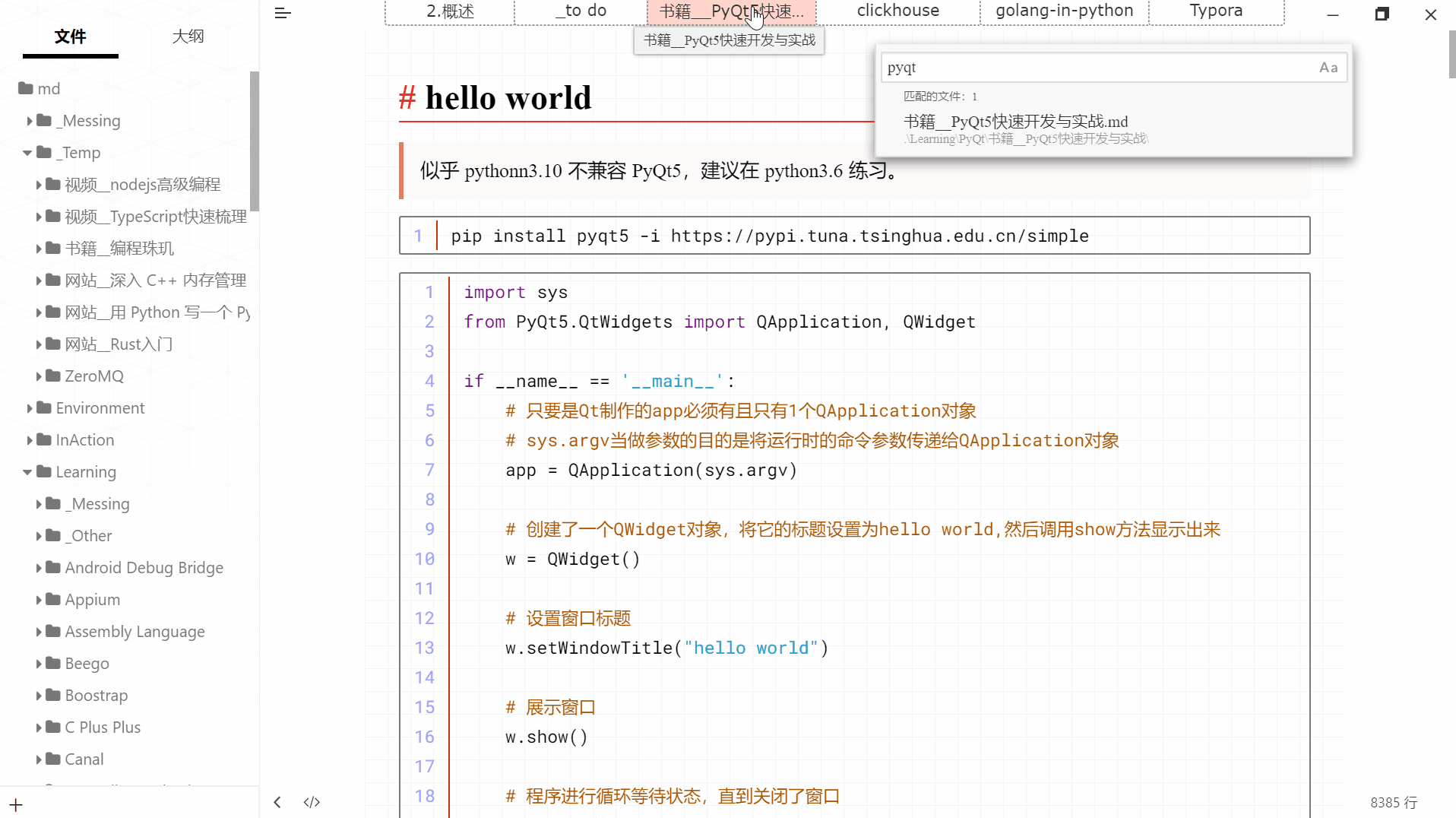
Task: Expand the Android Debug Bridge folder arrow
Action: click(x=39, y=568)
